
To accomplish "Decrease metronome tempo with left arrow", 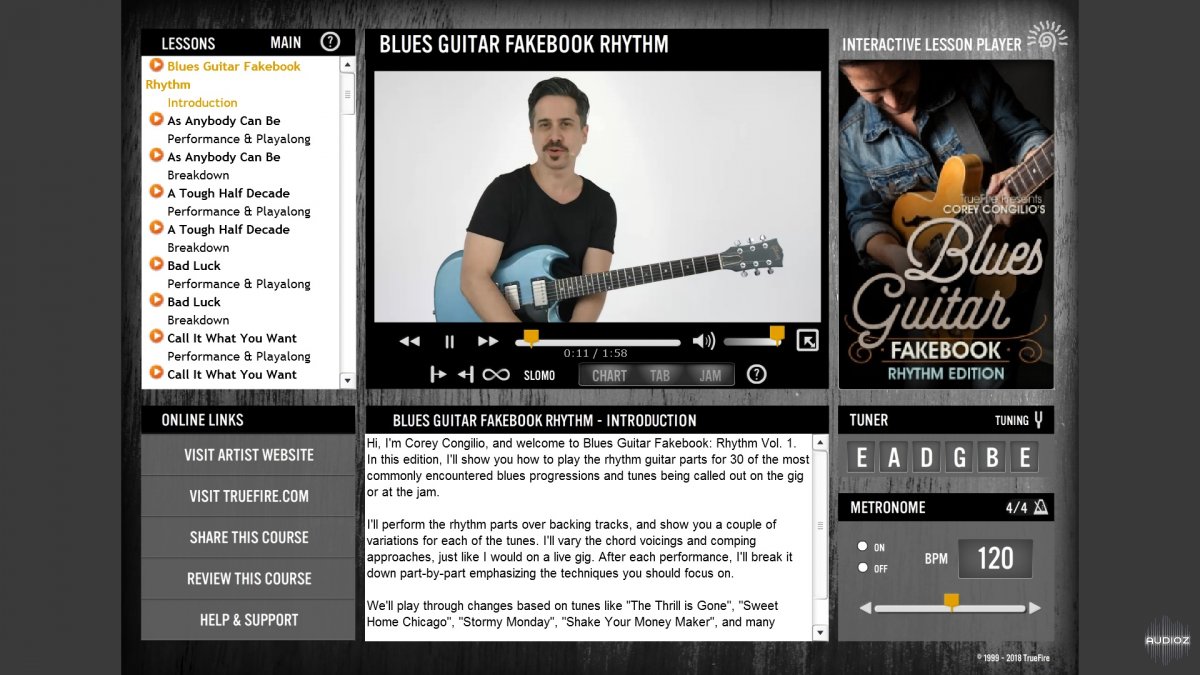I will point(866,607).
